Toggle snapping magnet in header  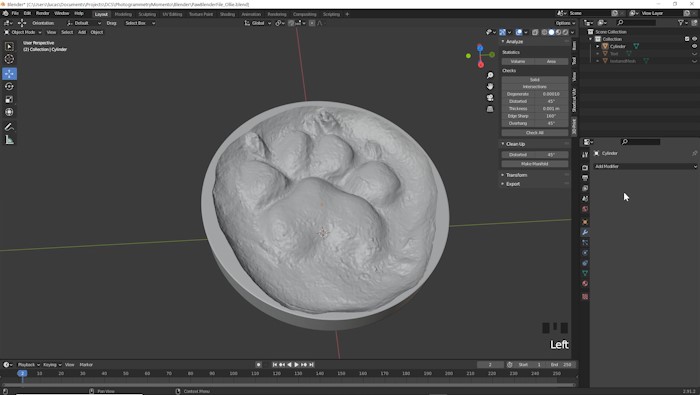pos(291,23)
